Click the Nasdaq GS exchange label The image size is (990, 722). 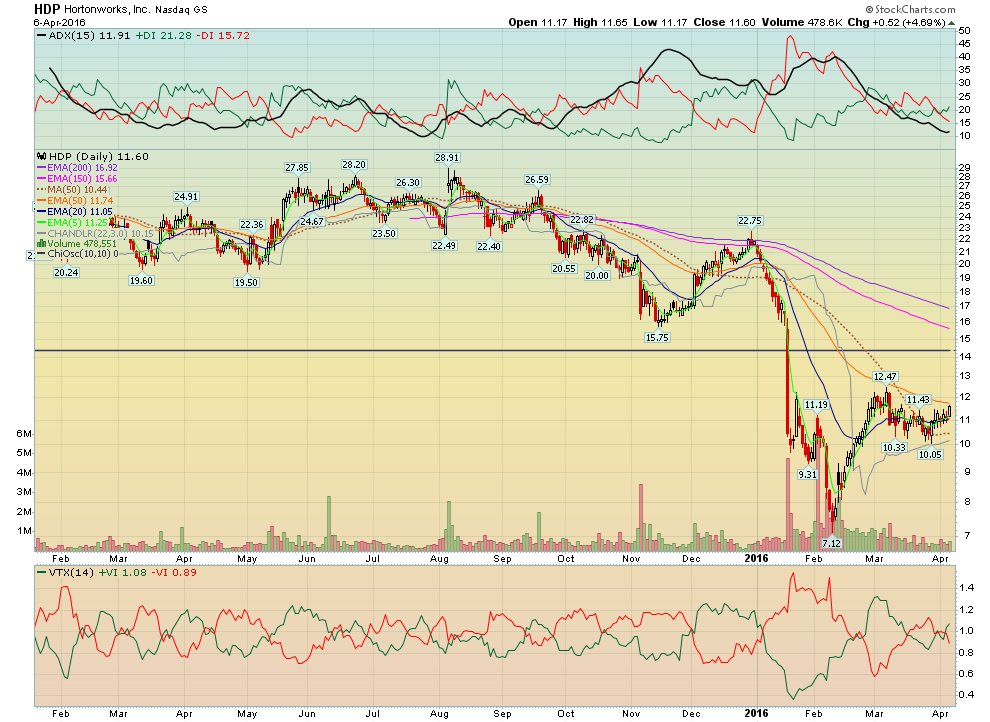(x=181, y=10)
